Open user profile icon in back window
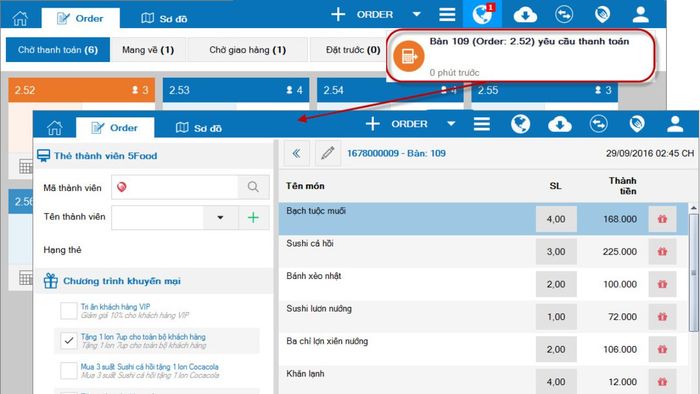The image size is (700, 394). pos(641,15)
